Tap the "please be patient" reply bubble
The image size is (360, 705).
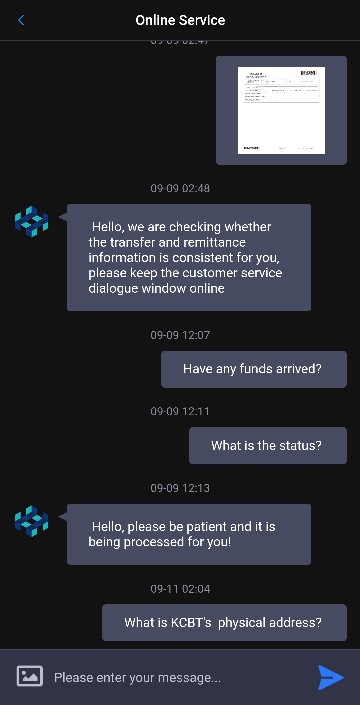[189, 534]
